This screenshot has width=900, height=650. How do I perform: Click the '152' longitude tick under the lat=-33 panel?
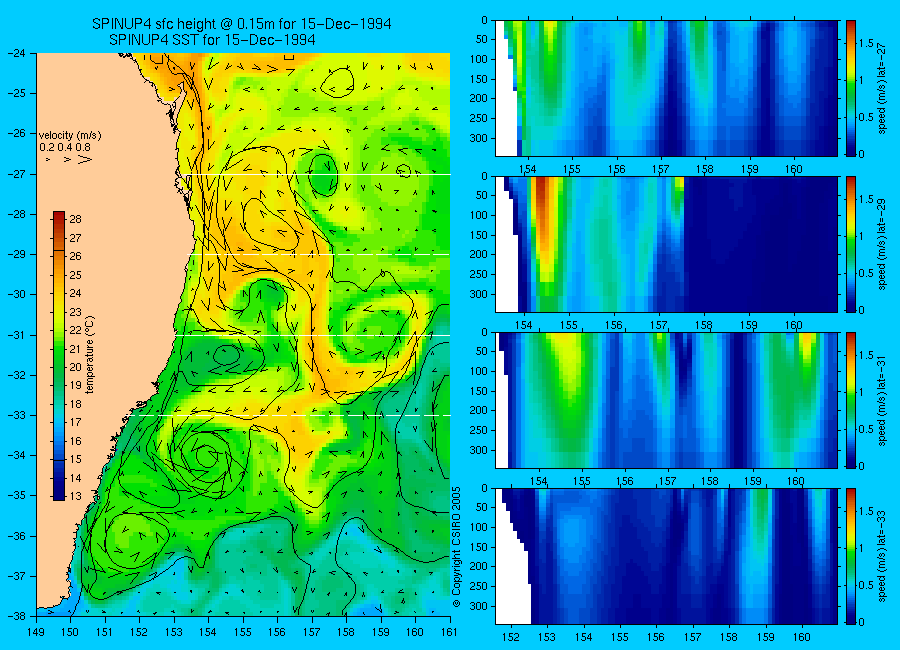(x=510, y=637)
